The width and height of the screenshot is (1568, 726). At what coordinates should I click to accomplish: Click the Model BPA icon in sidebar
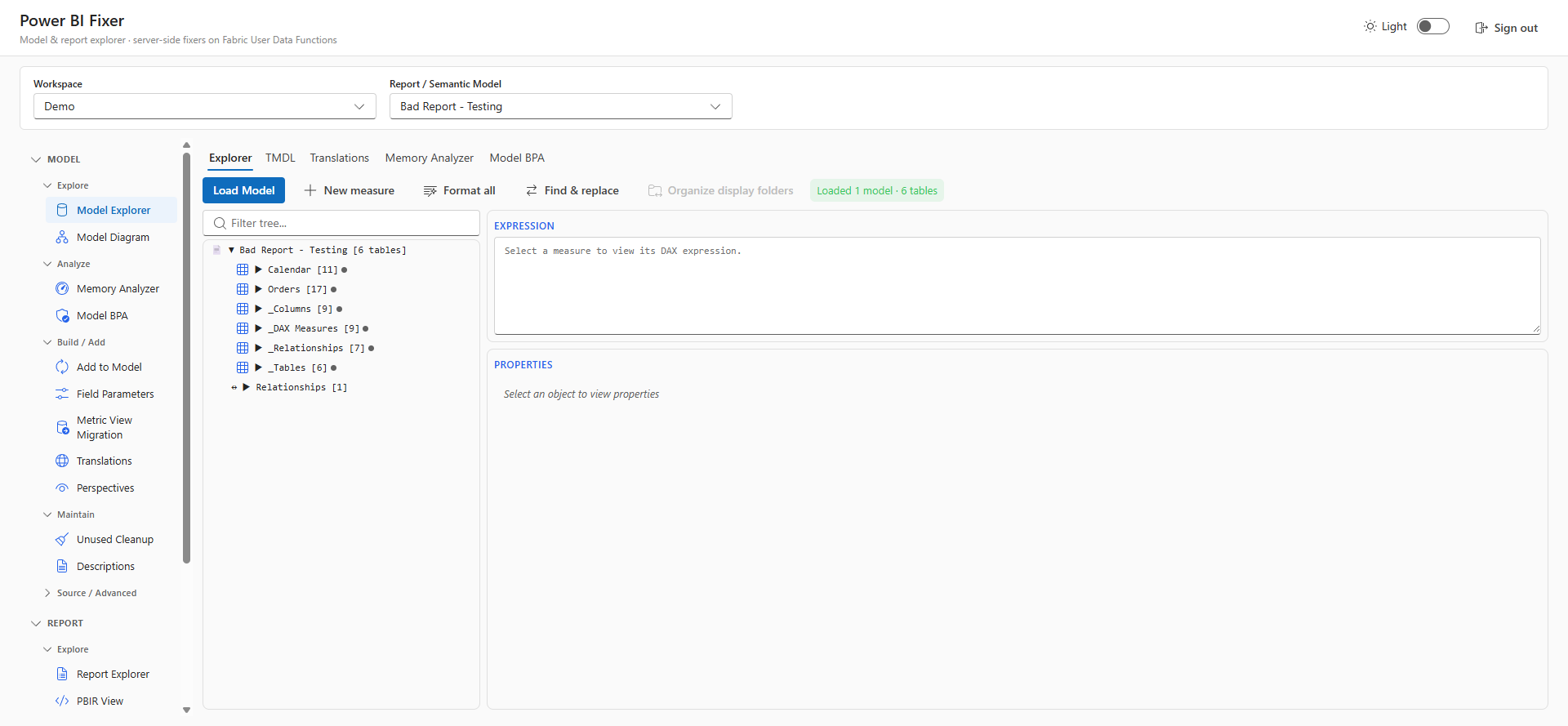(62, 315)
